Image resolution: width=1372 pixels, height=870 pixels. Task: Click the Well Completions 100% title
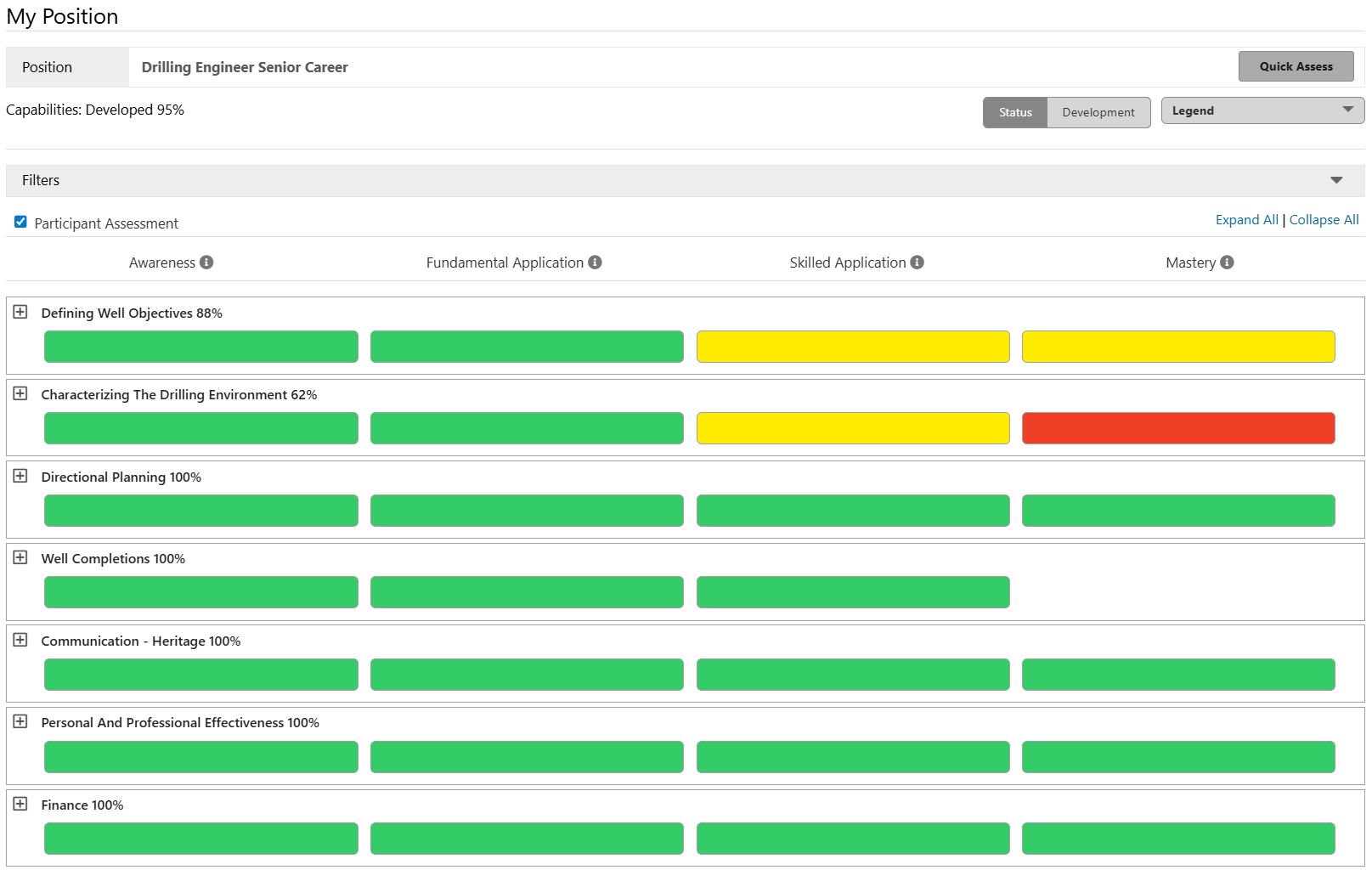113,558
